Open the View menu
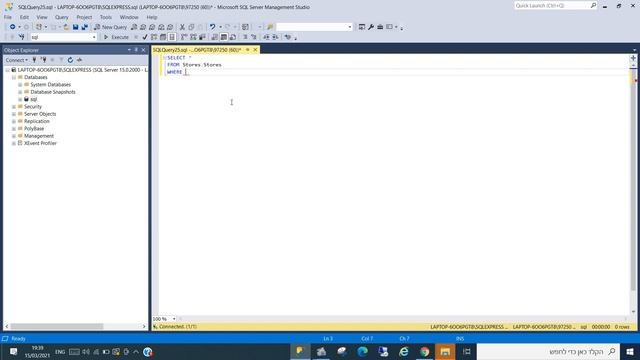640x360 pixels. point(42,17)
